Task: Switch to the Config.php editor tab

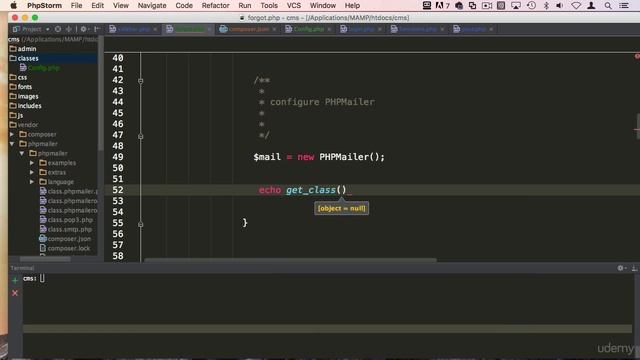Action: pyautogui.click(x=308, y=29)
